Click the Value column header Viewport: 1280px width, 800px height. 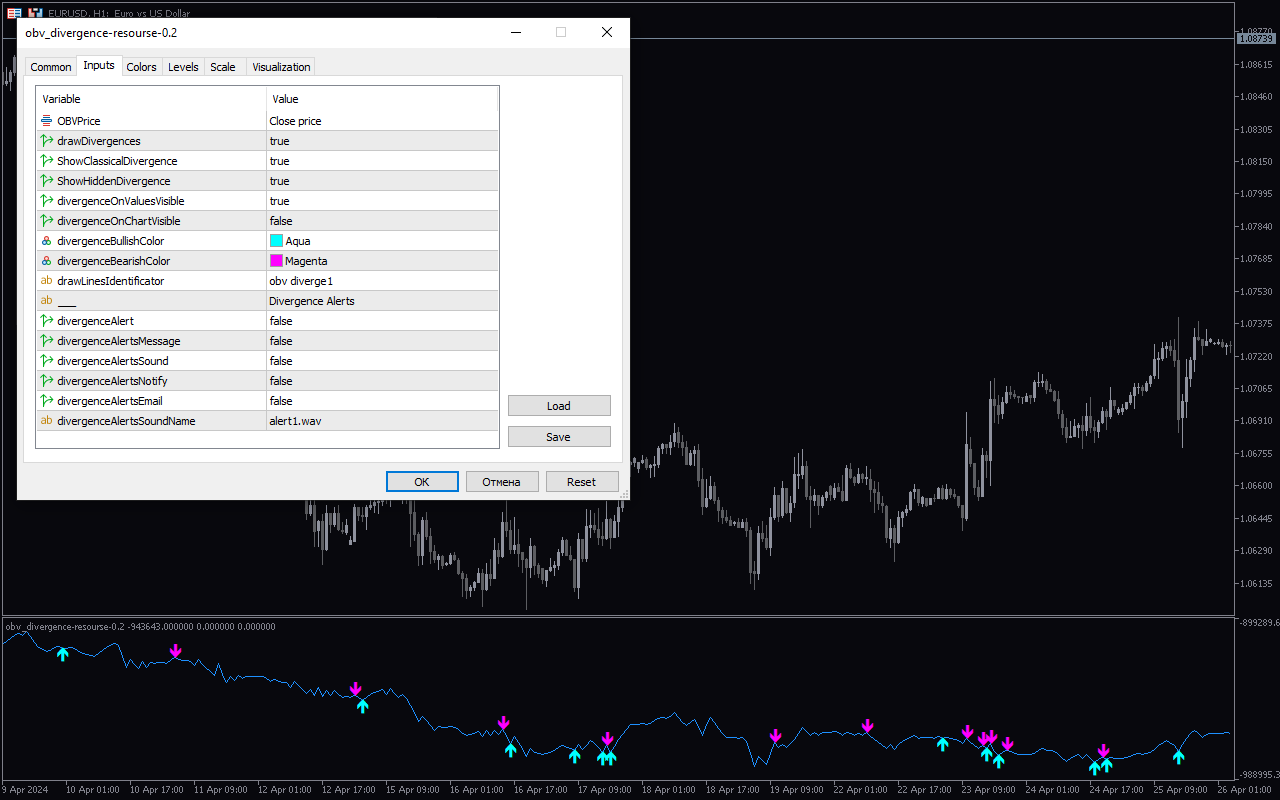point(382,99)
